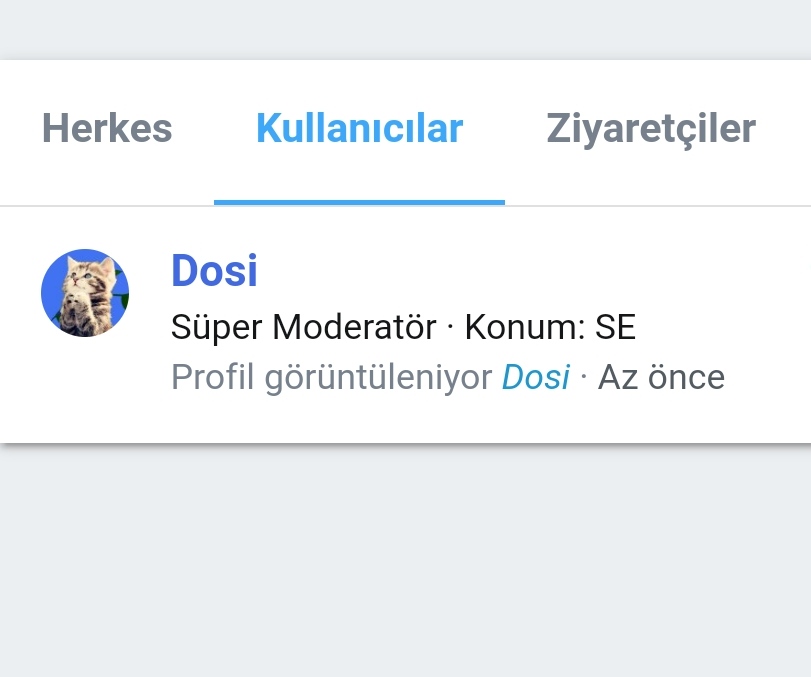Image resolution: width=811 pixels, height=677 pixels.
Task: Open Dosi's cat avatar picture
Action: click(x=85, y=293)
